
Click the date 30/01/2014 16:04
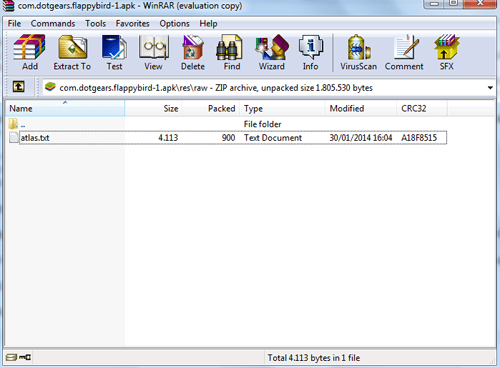click(x=361, y=138)
